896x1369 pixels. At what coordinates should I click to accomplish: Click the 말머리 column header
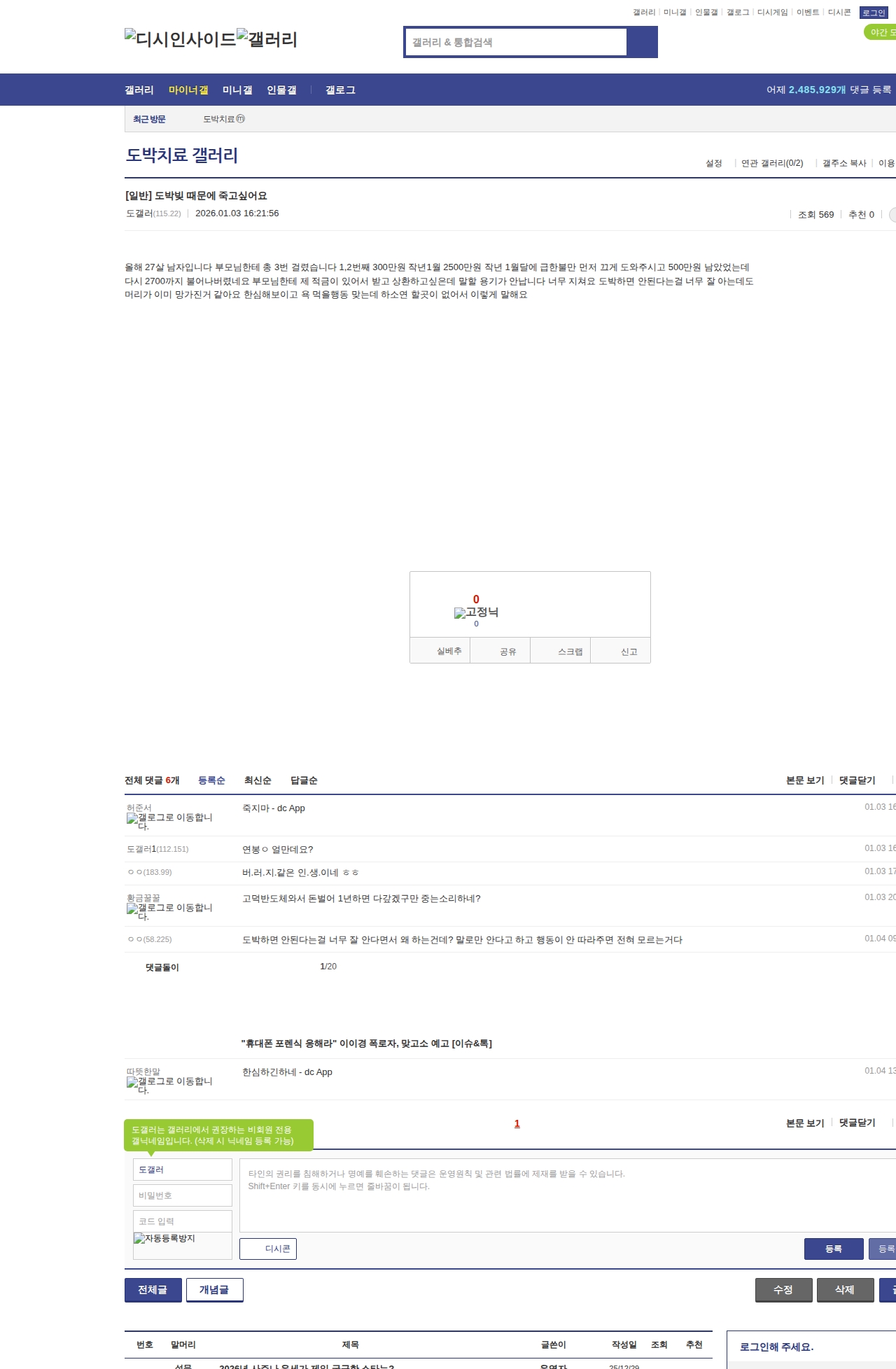coord(183,1345)
